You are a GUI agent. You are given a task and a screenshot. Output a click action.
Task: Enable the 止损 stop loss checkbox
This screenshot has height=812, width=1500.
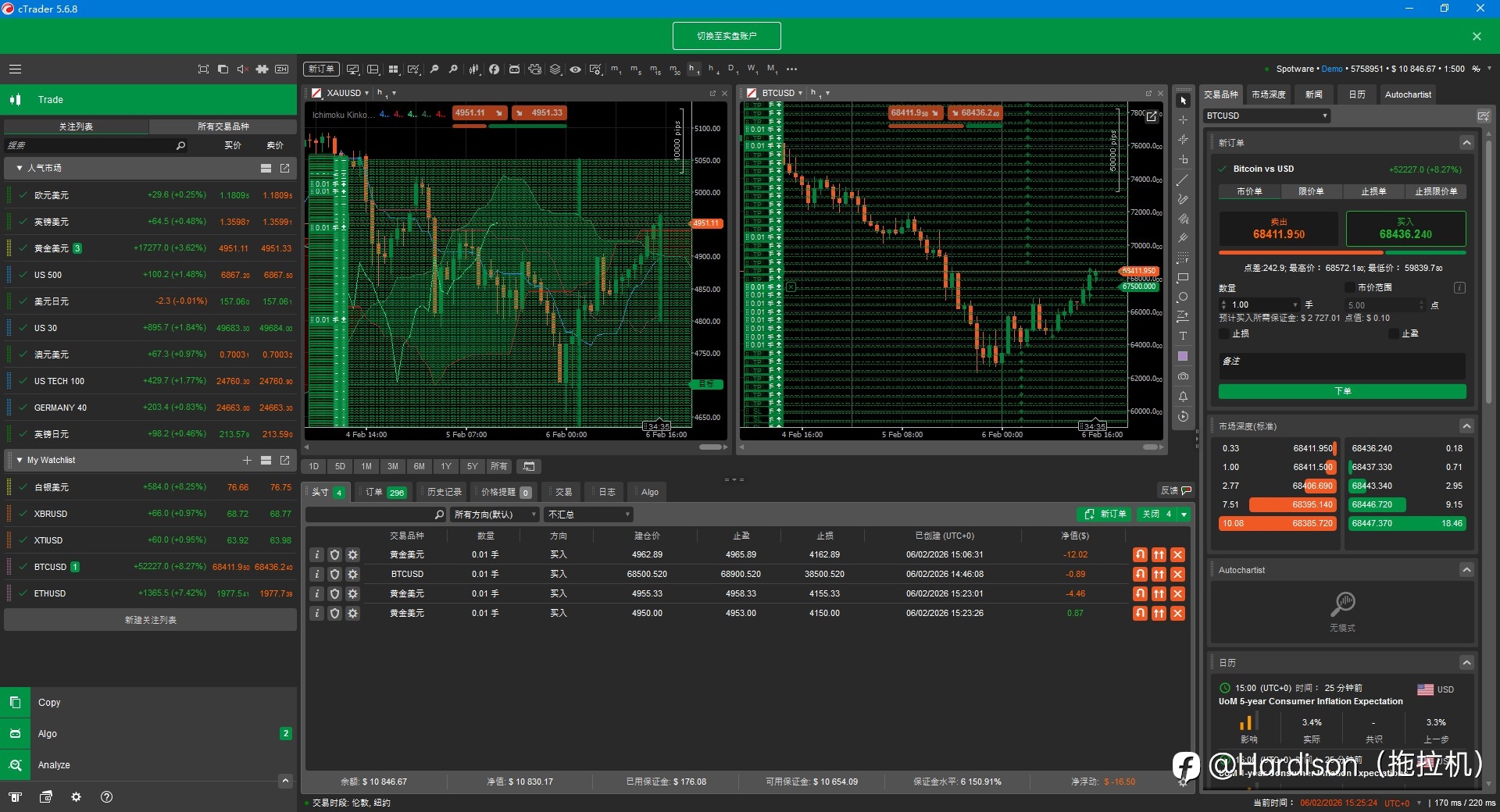tap(1224, 333)
